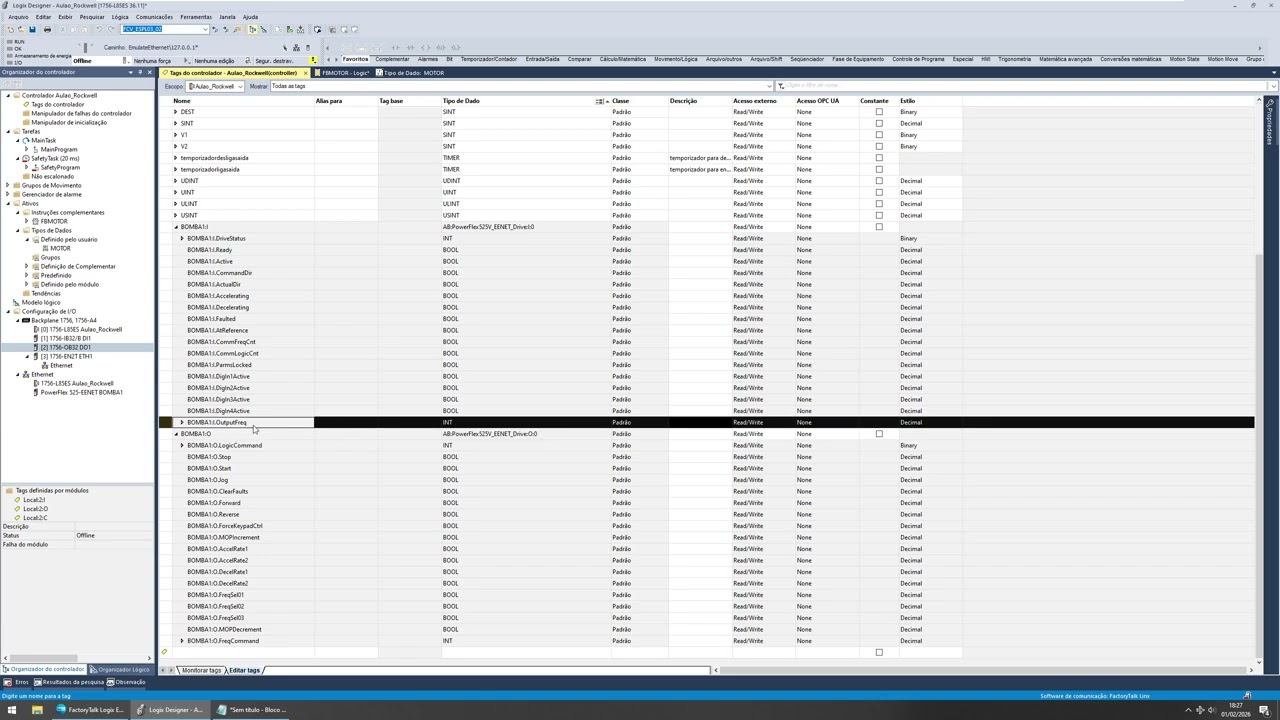Toggle Constante checkbox for BOMBA1:O tag
Viewport: 1280px width, 720px height.
pyautogui.click(x=879, y=434)
